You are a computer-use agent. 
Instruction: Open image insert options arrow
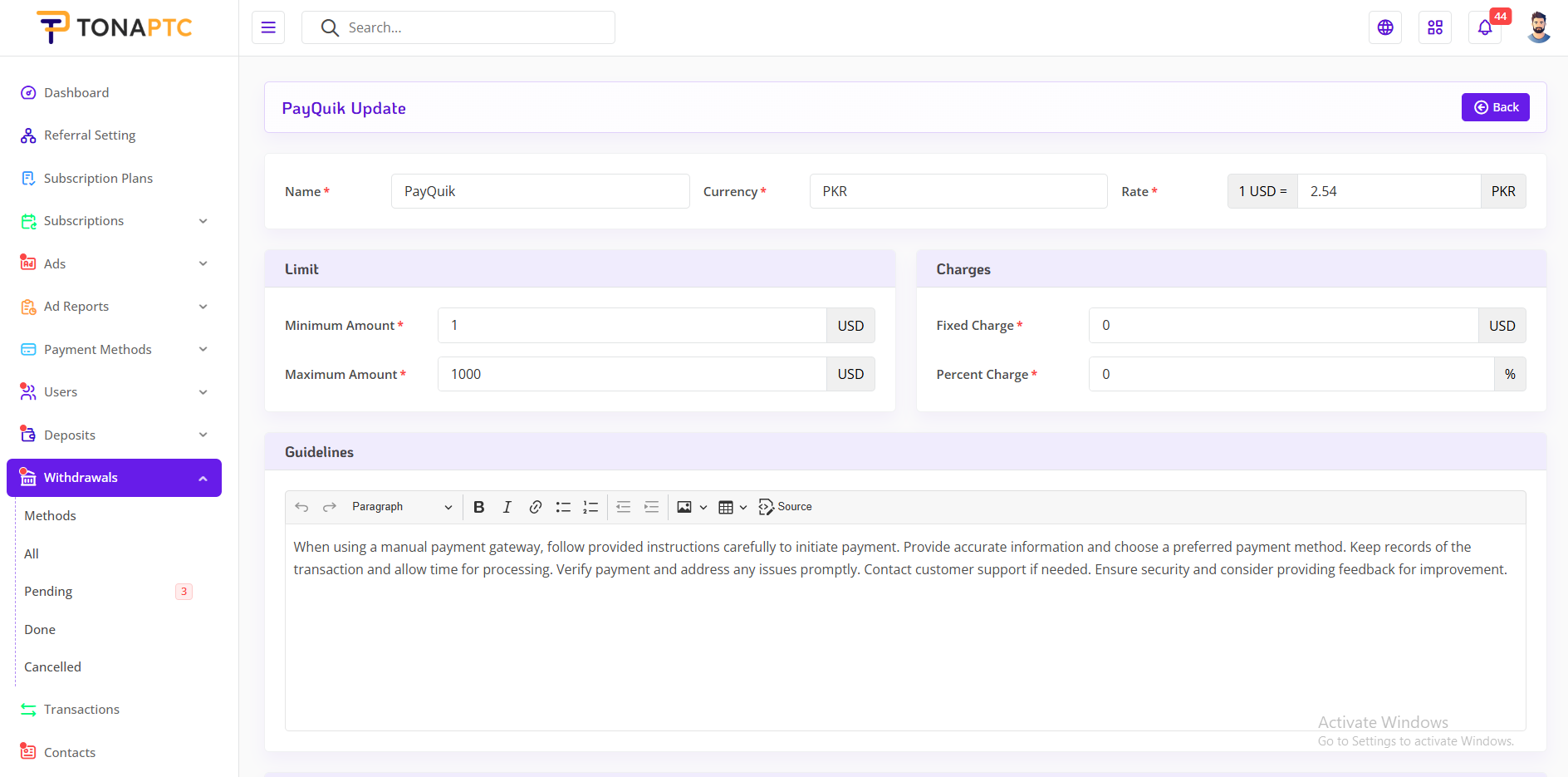click(x=703, y=507)
